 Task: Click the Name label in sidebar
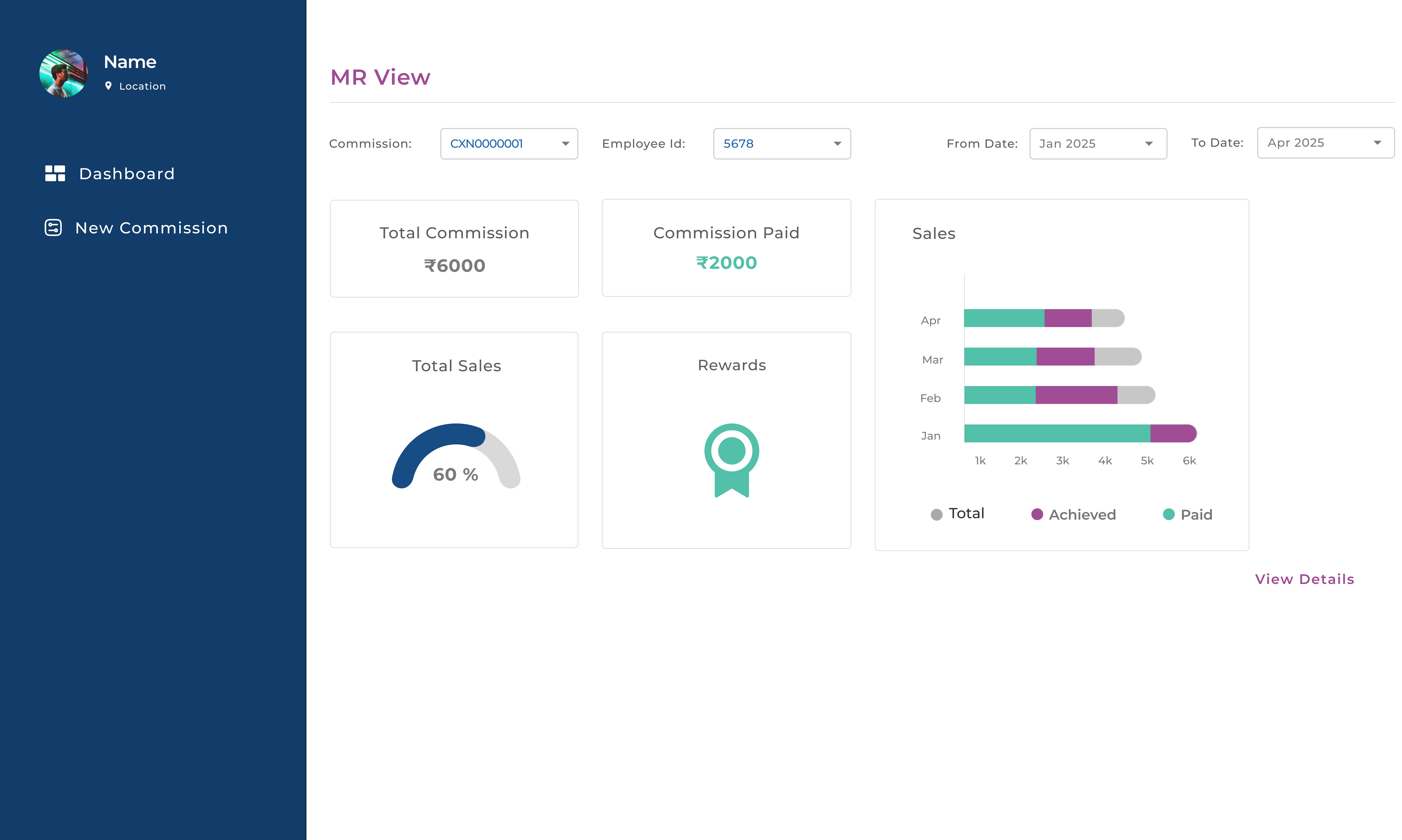[130, 62]
